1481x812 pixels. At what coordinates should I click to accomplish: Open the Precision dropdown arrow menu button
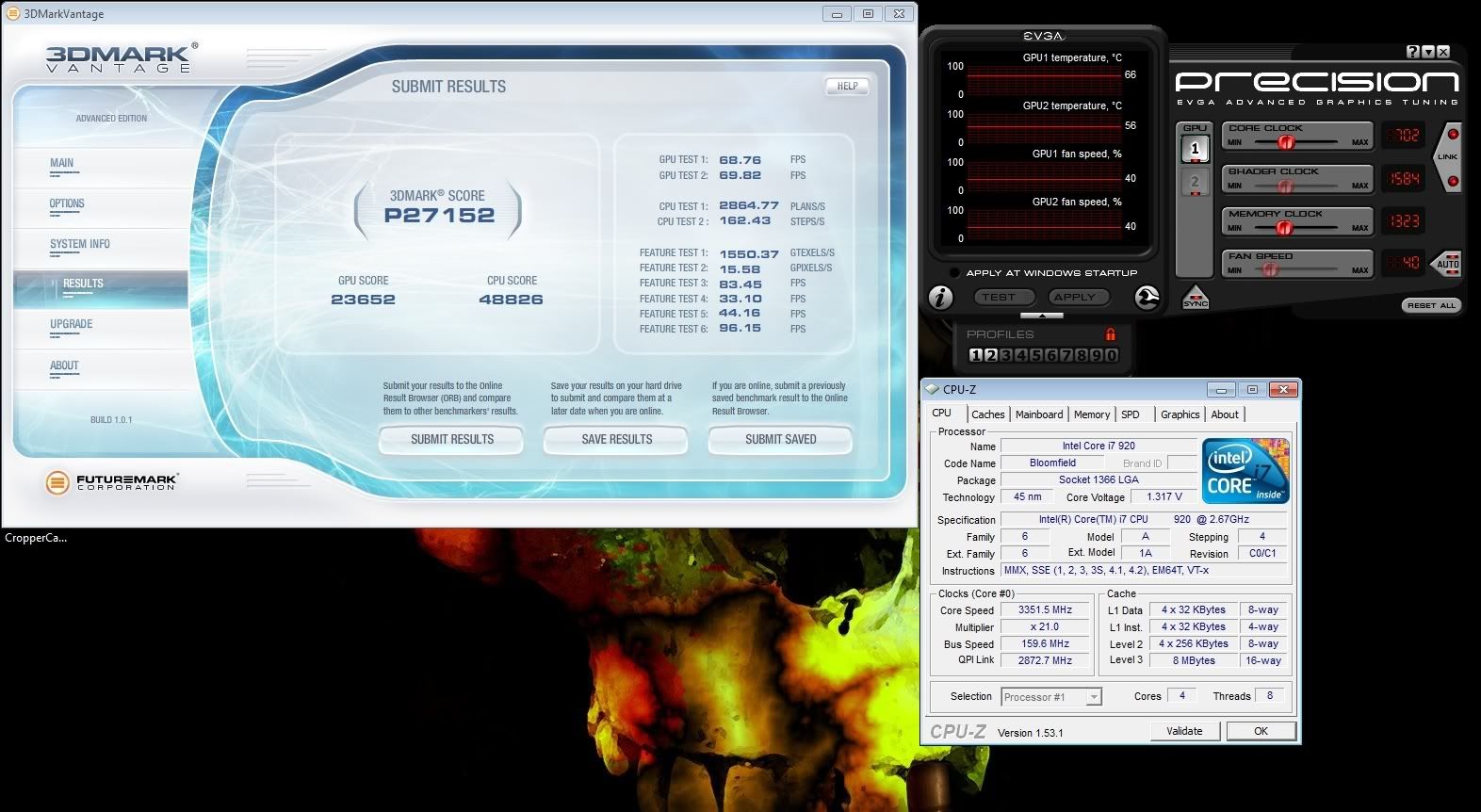click(1428, 52)
